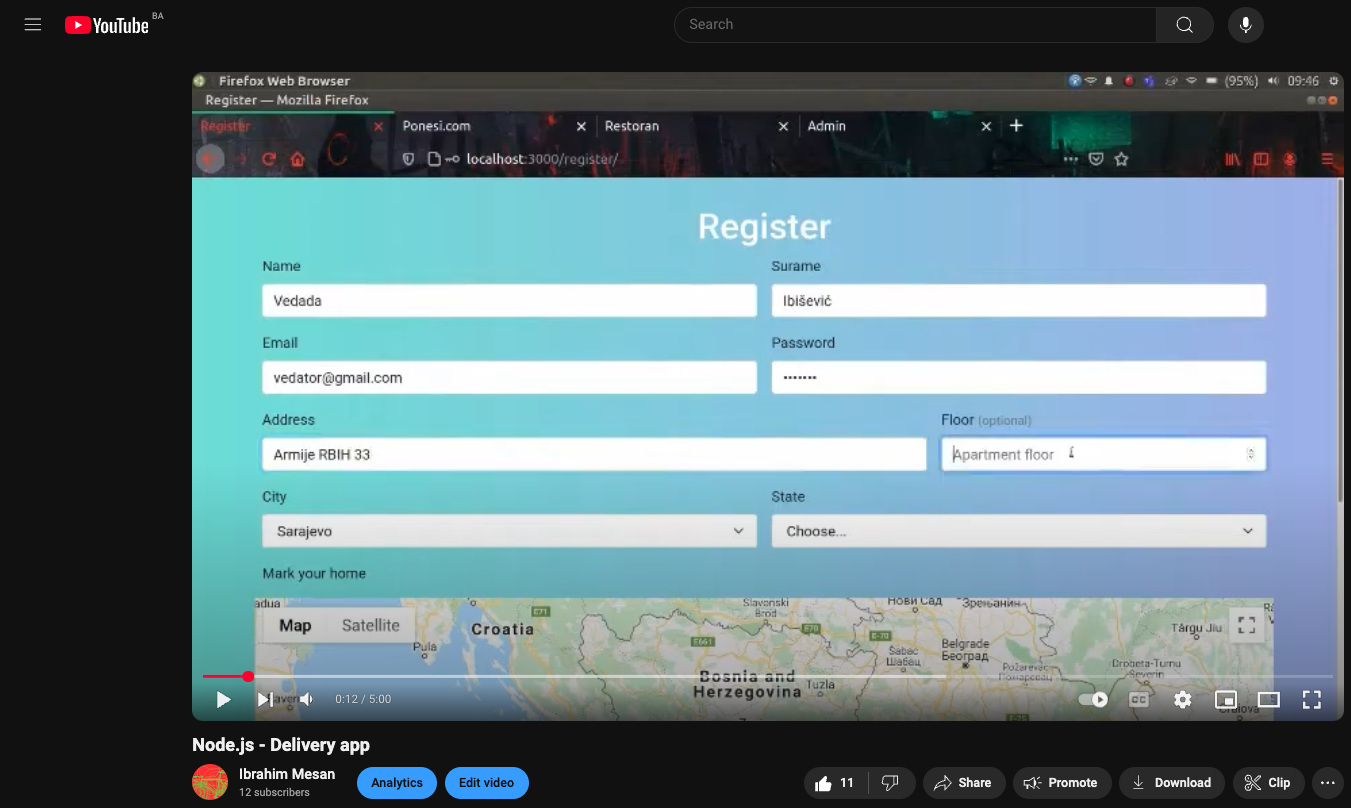This screenshot has height=808, width=1351.
Task: Switch to theater mode
Action: [x=1269, y=699]
